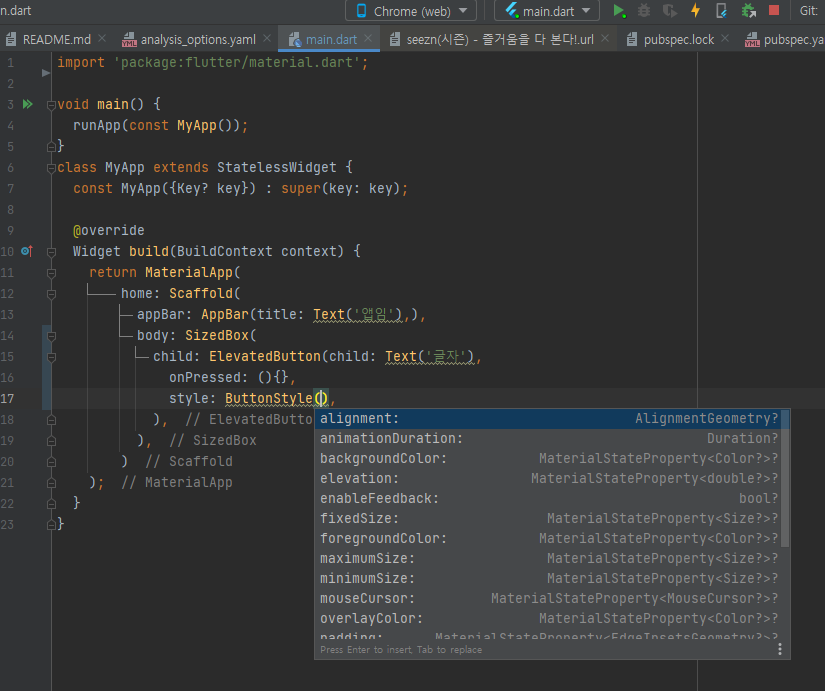Close the README.md tab
Viewport: 825px width, 691px height.
coord(102,38)
